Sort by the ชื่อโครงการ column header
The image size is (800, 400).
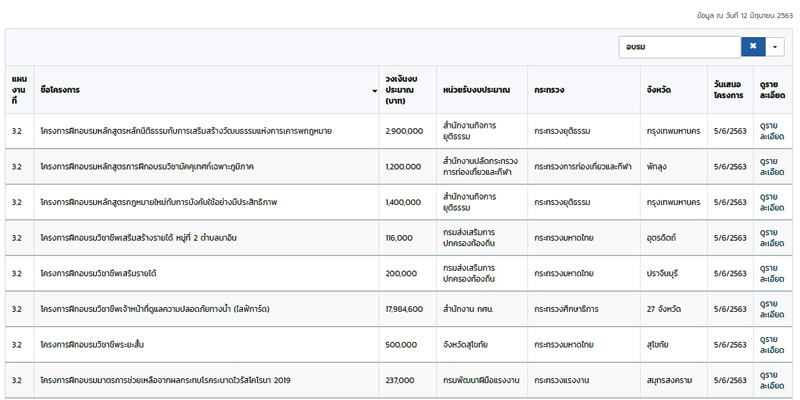(207, 90)
